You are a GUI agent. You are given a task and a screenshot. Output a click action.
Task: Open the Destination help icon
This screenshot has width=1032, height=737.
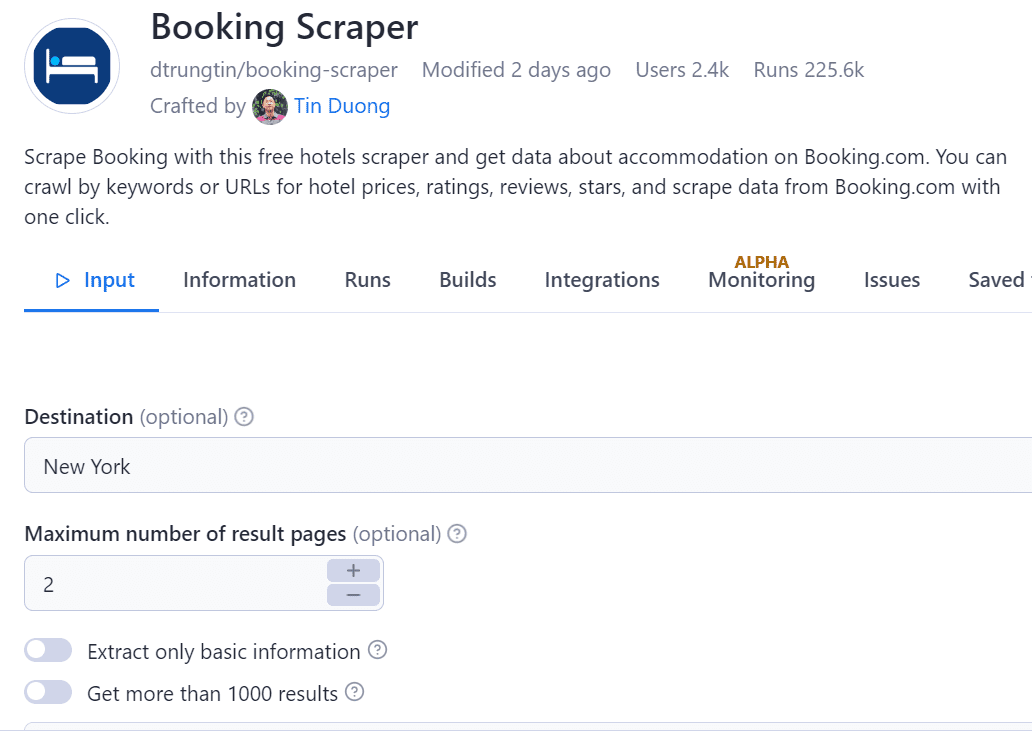point(244,417)
